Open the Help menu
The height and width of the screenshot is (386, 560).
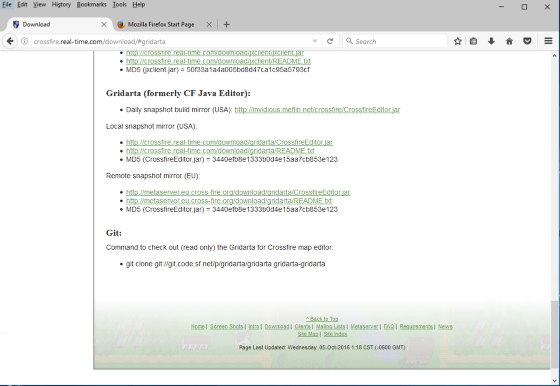pos(139,5)
